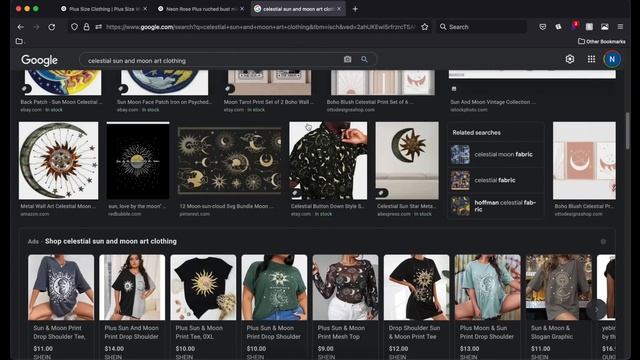Reload the current Google page
The width and height of the screenshot is (640, 360).
click(x=52, y=27)
